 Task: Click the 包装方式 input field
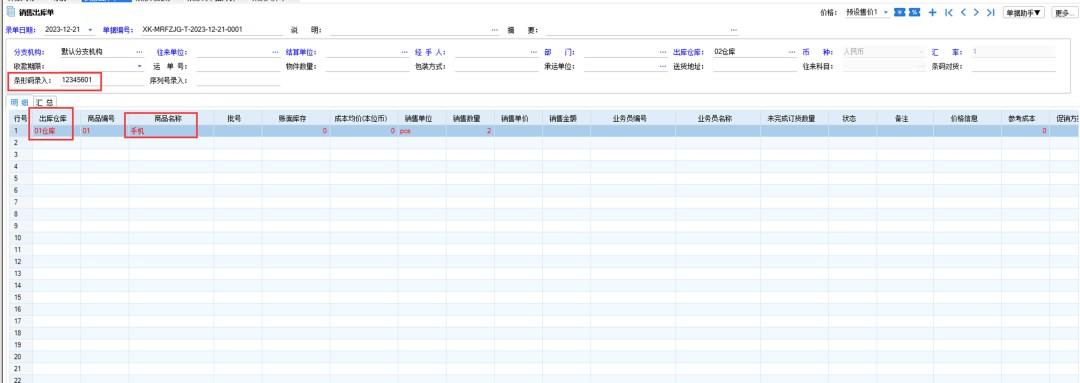(x=496, y=67)
